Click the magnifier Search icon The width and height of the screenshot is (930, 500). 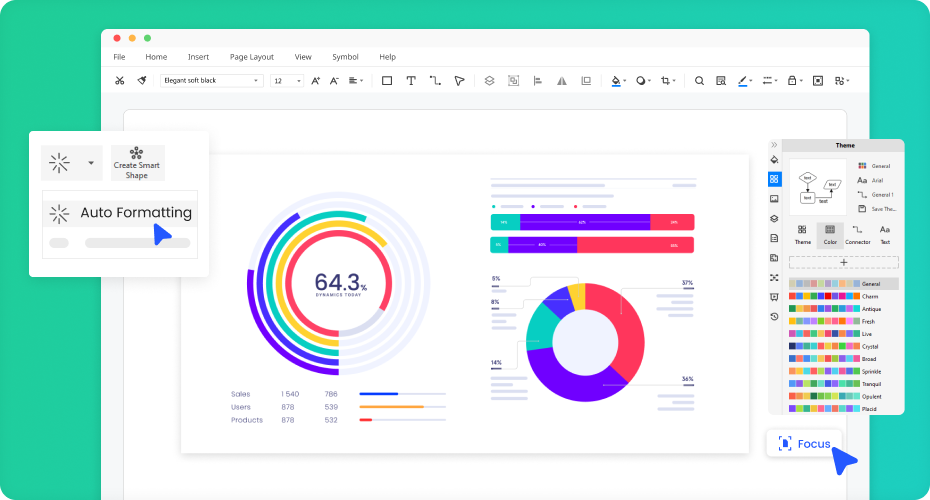point(699,81)
